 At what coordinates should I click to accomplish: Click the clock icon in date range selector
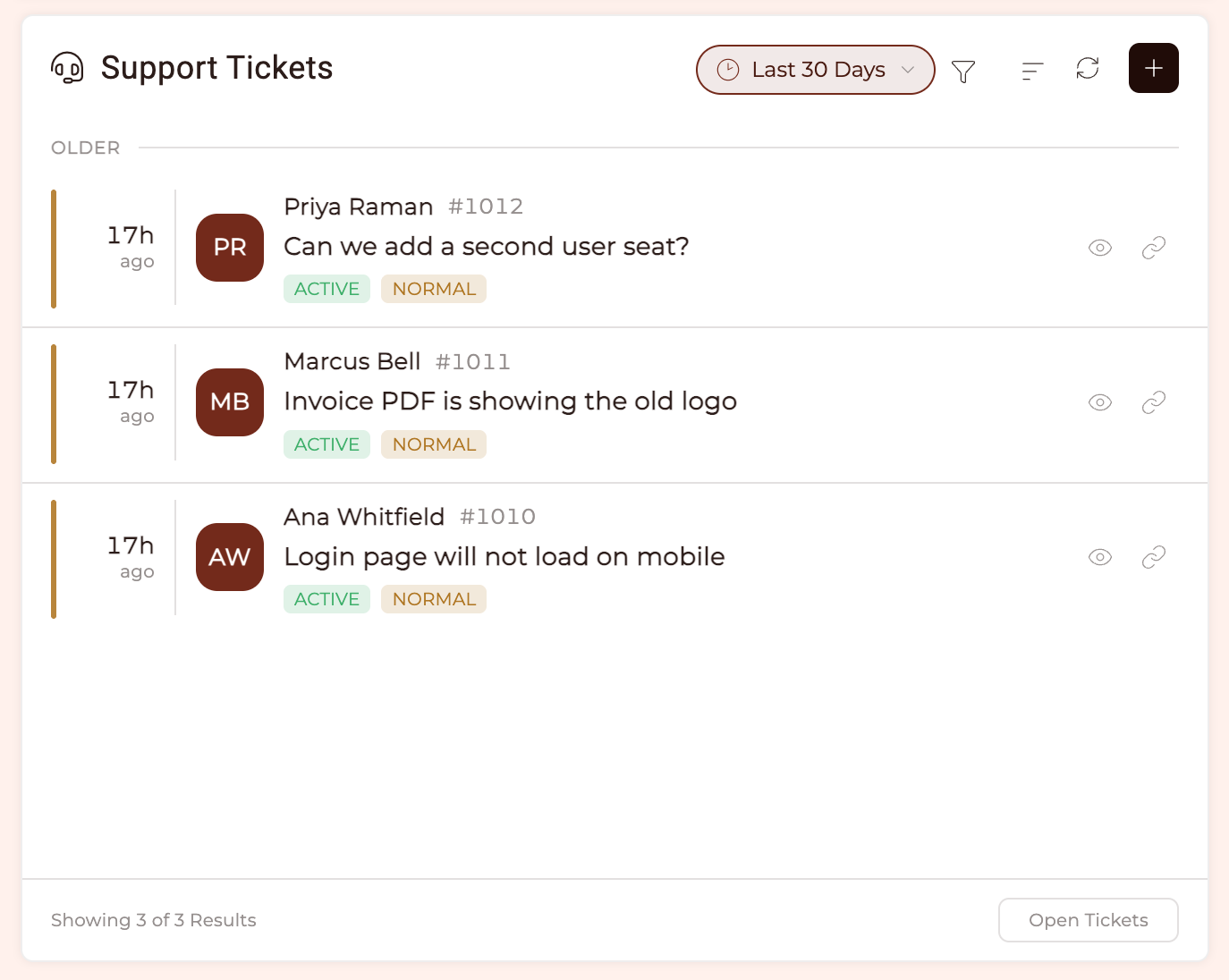point(728,70)
